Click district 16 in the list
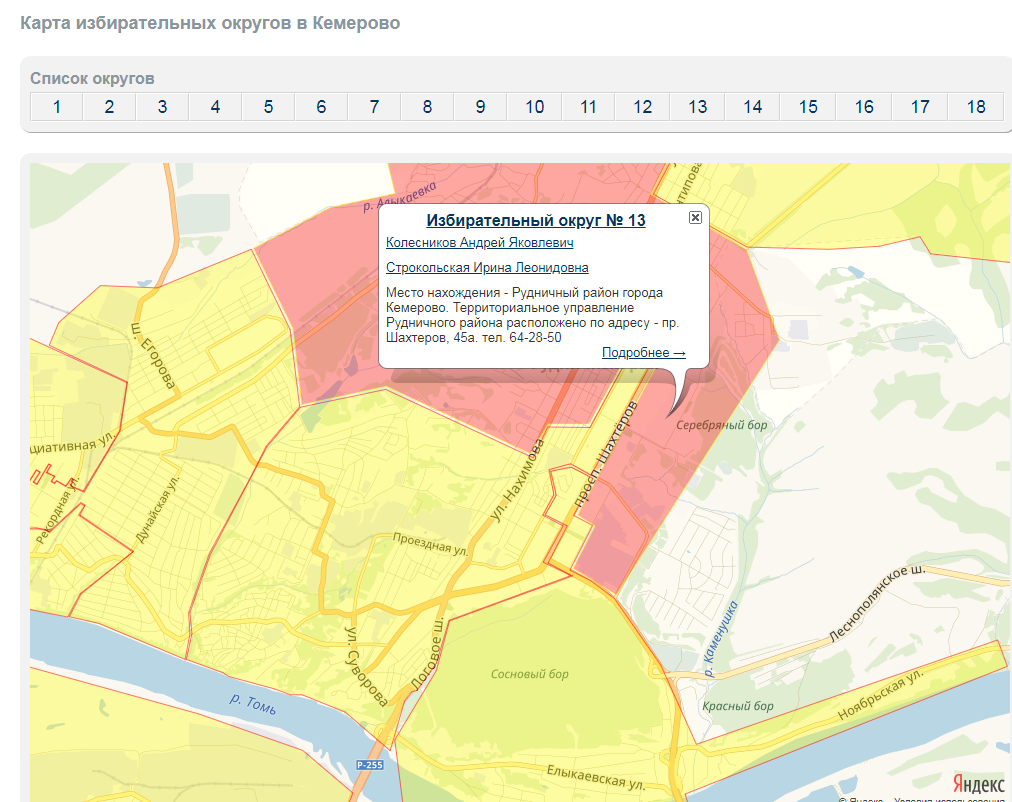This screenshot has width=1012, height=802. click(x=864, y=107)
